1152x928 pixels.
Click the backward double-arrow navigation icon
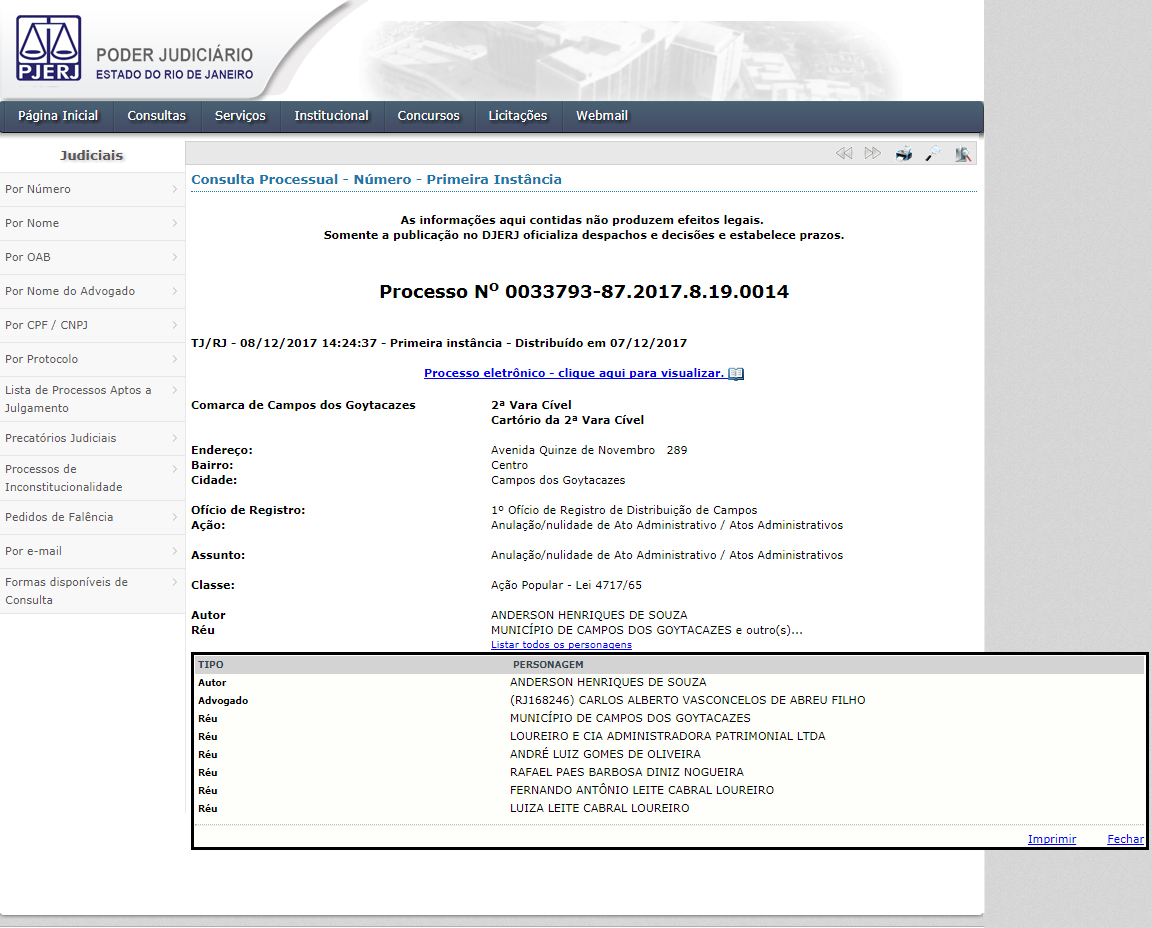[844, 153]
